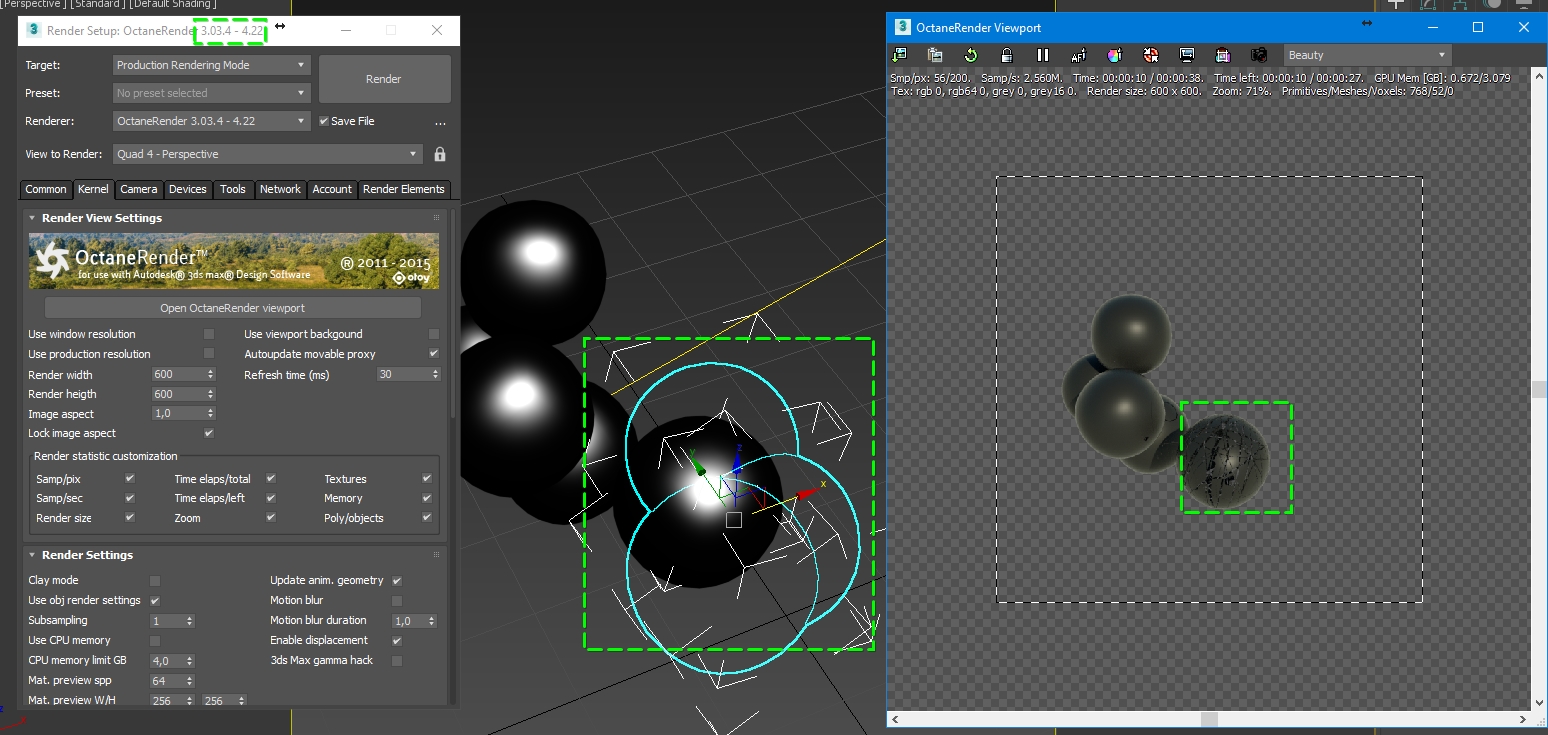Click the camera icon in the viewport toolbar

click(1259, 55)
